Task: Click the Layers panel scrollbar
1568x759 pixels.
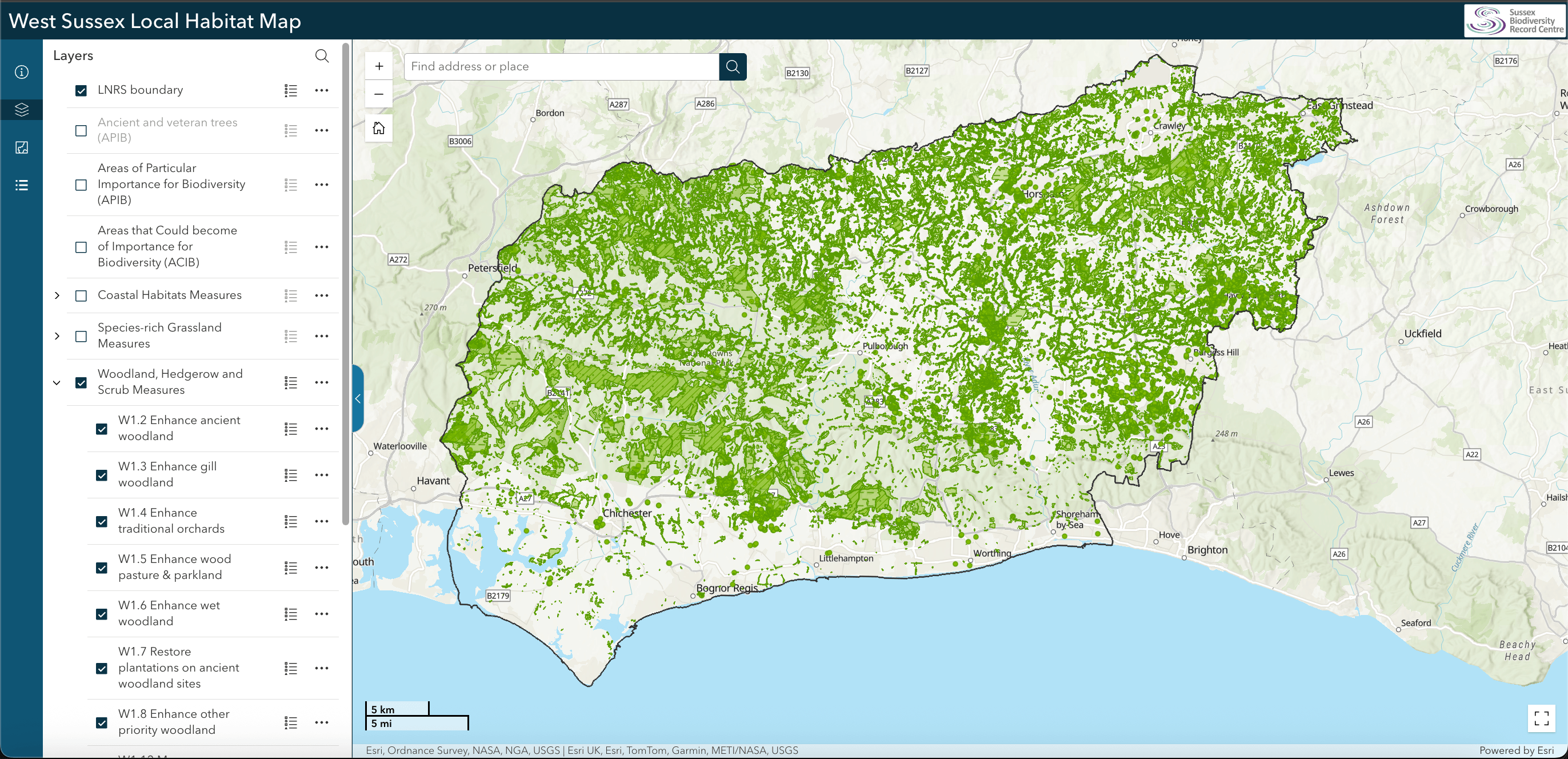Action: [x=346, y=283]
